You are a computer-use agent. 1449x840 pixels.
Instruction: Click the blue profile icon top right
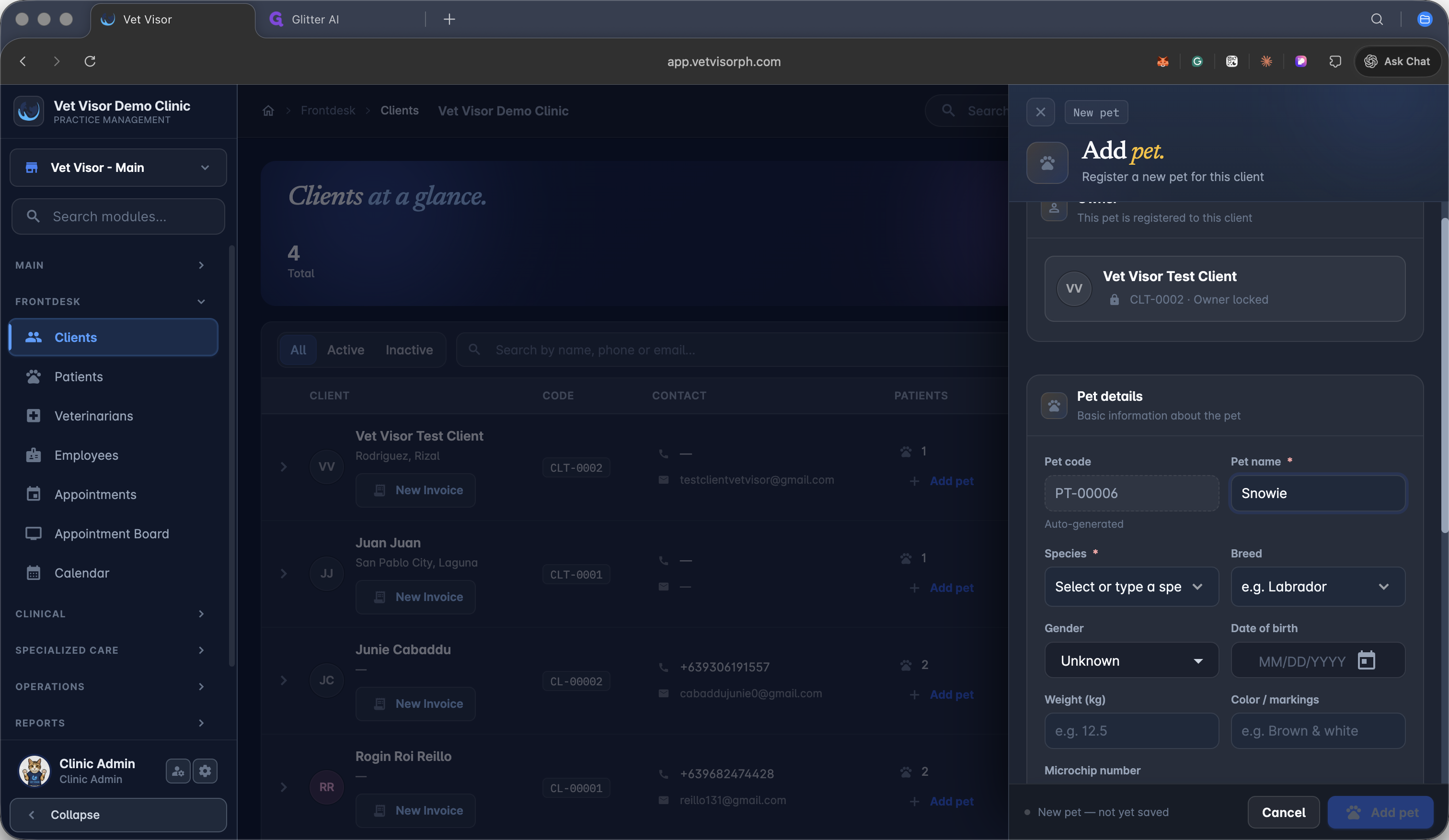click(1424, 20)
